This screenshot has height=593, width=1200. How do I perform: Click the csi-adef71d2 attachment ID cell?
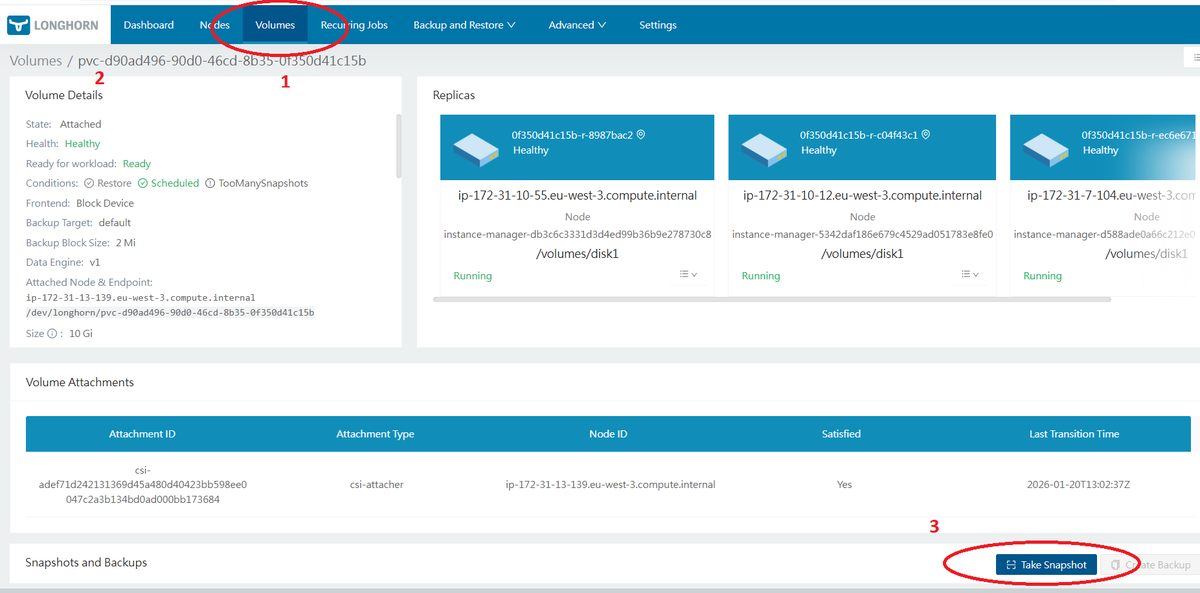click(x=142, y=484)
